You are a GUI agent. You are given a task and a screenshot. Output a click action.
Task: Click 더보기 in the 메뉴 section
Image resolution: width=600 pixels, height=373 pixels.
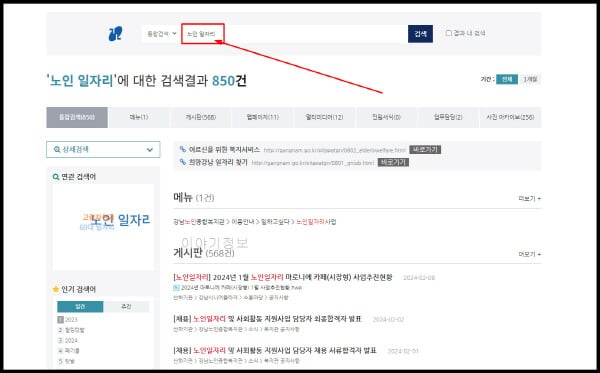pyautogui.click(x=530, y=199)
